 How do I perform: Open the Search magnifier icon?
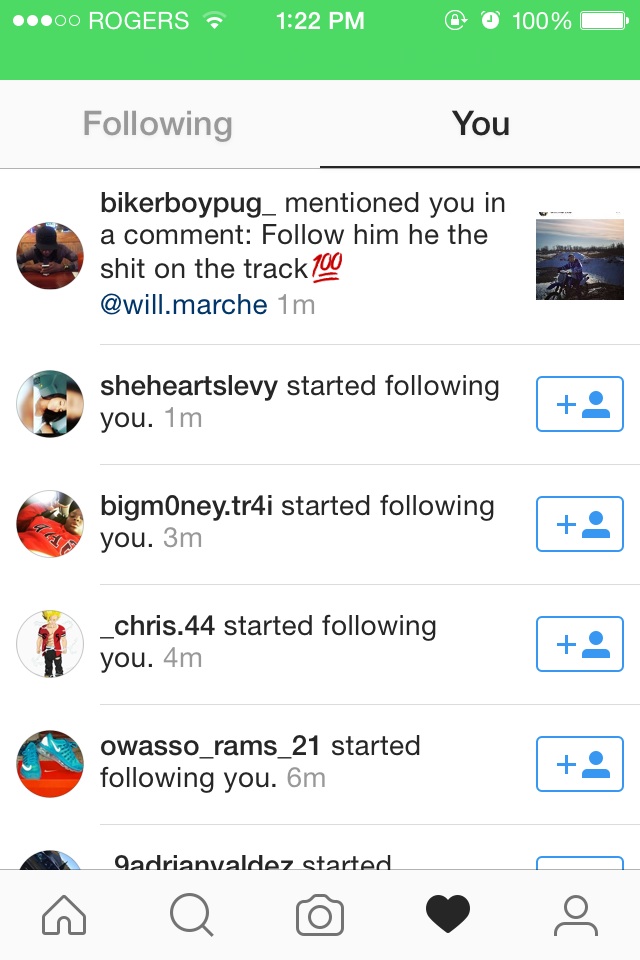(x=192, y=915)
